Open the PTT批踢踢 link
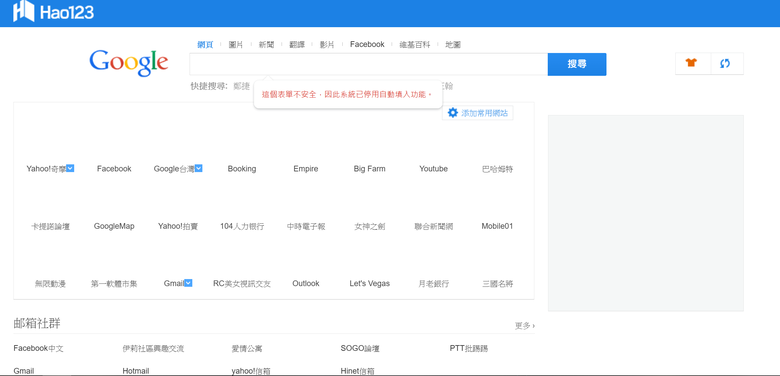 [469, 348]
